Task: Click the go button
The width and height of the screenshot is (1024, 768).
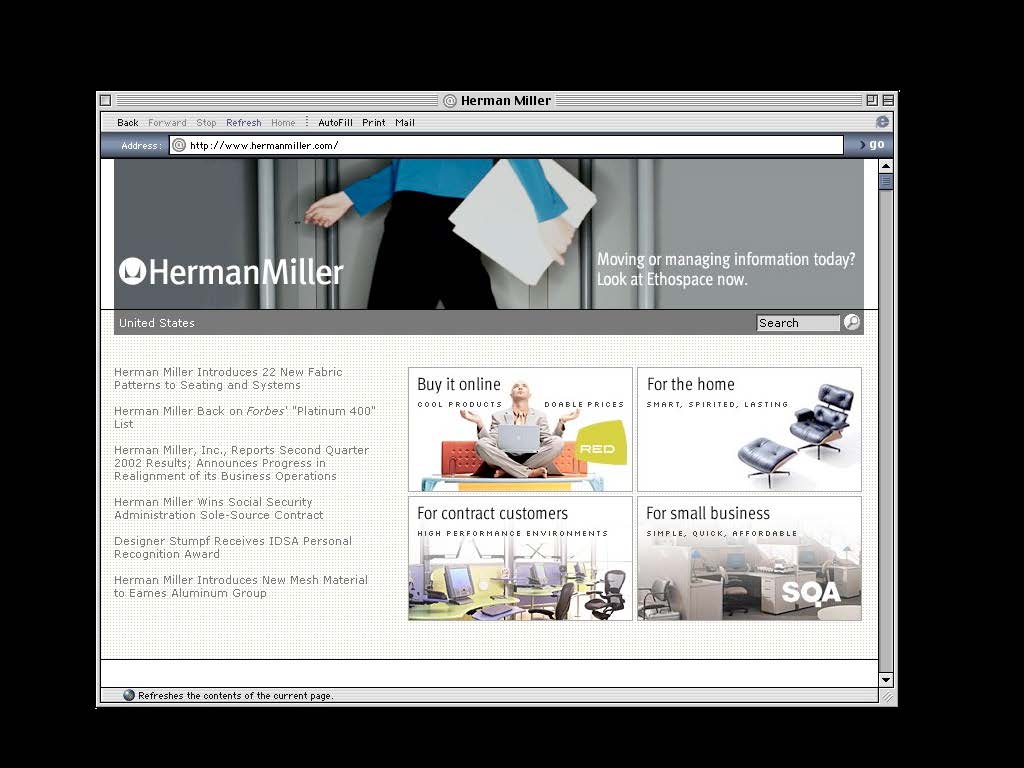Action: 871,144
